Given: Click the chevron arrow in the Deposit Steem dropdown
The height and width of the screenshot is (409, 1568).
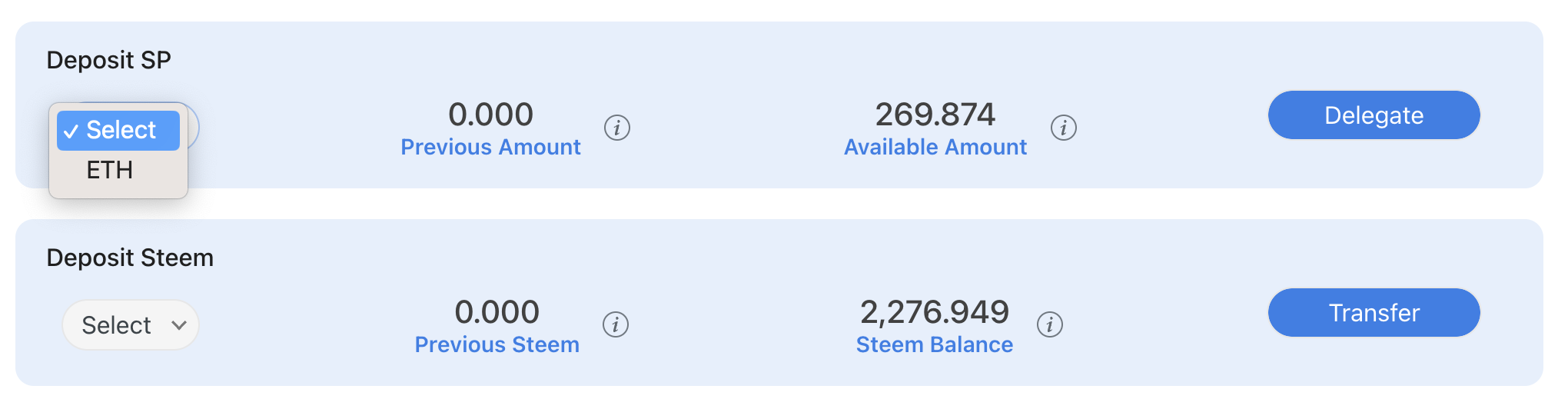Looking at the screenshot, I should [x=179, y=325].
